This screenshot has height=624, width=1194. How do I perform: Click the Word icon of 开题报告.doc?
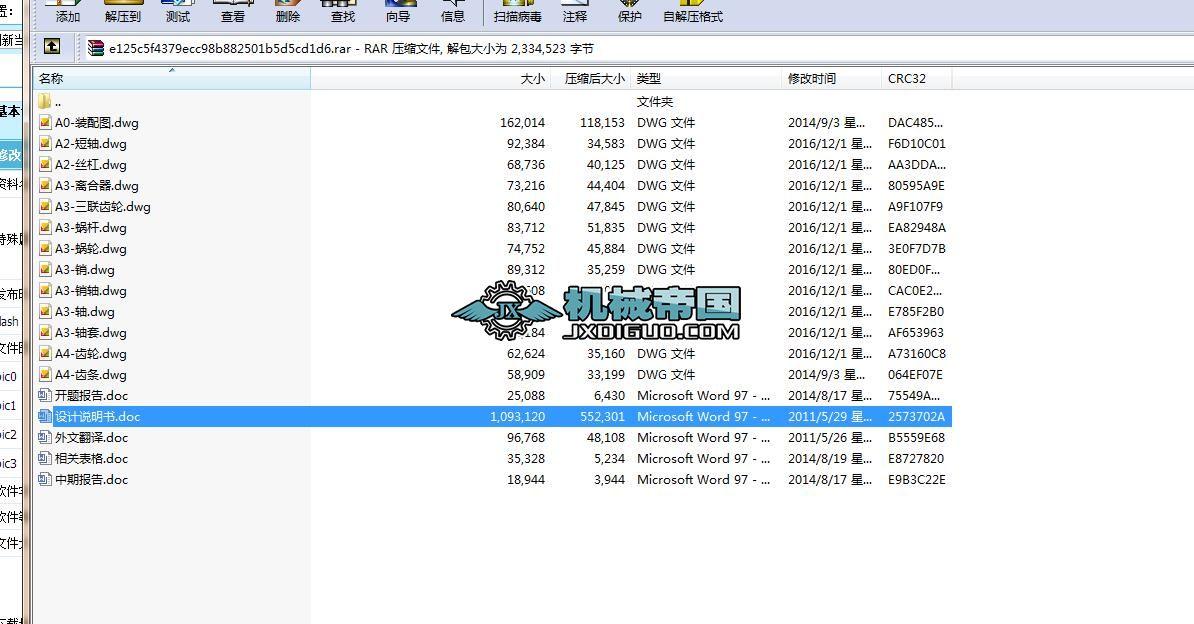click(45, 395)
